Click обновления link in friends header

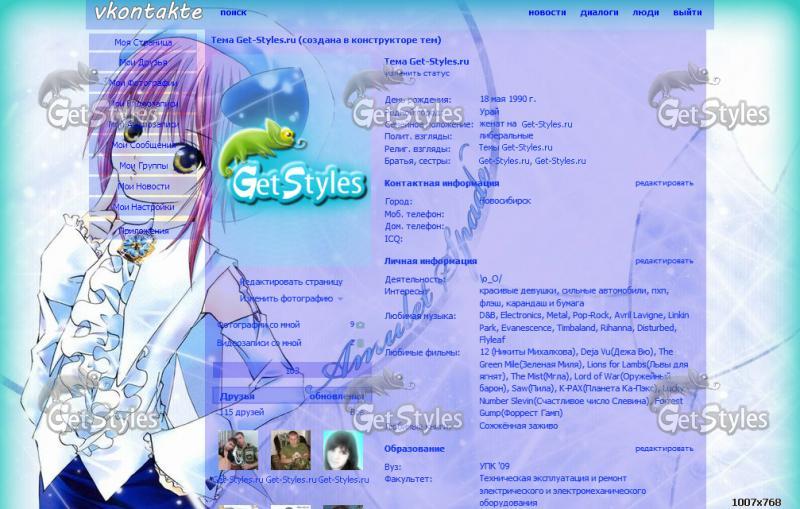point(337,396)
